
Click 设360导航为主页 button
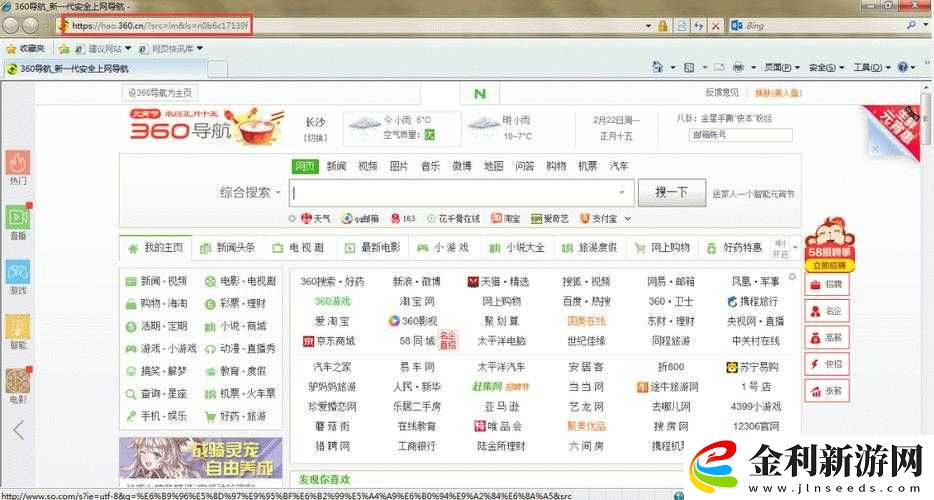[160, 93]
